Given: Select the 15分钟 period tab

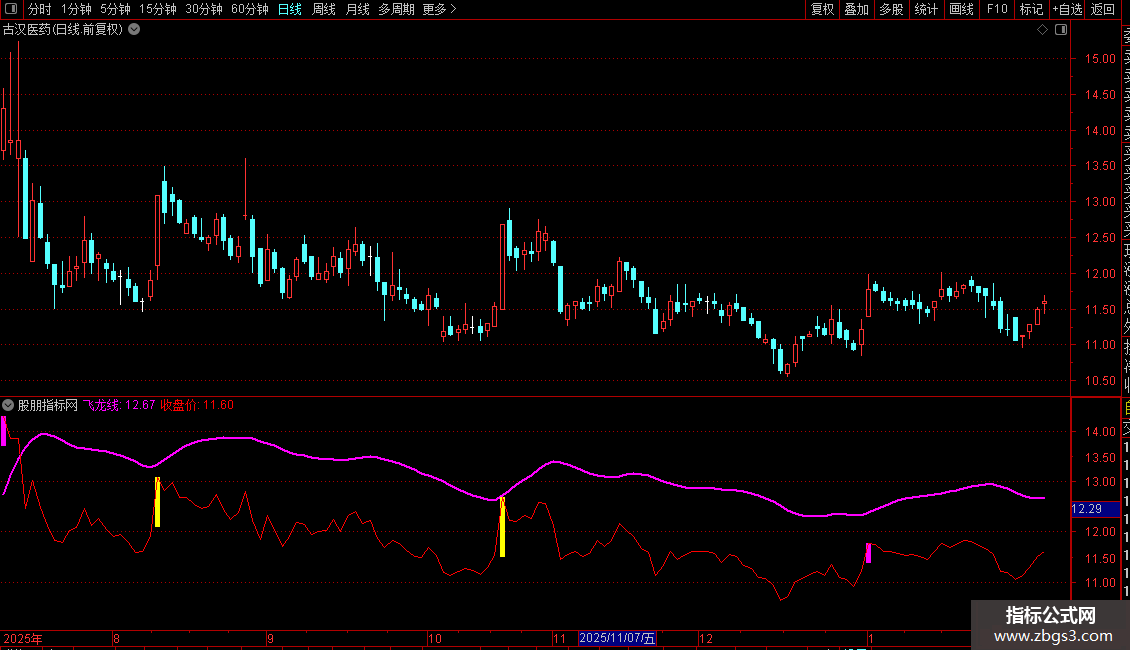Looking at the screenshot, I should click(x=158, y=9).
